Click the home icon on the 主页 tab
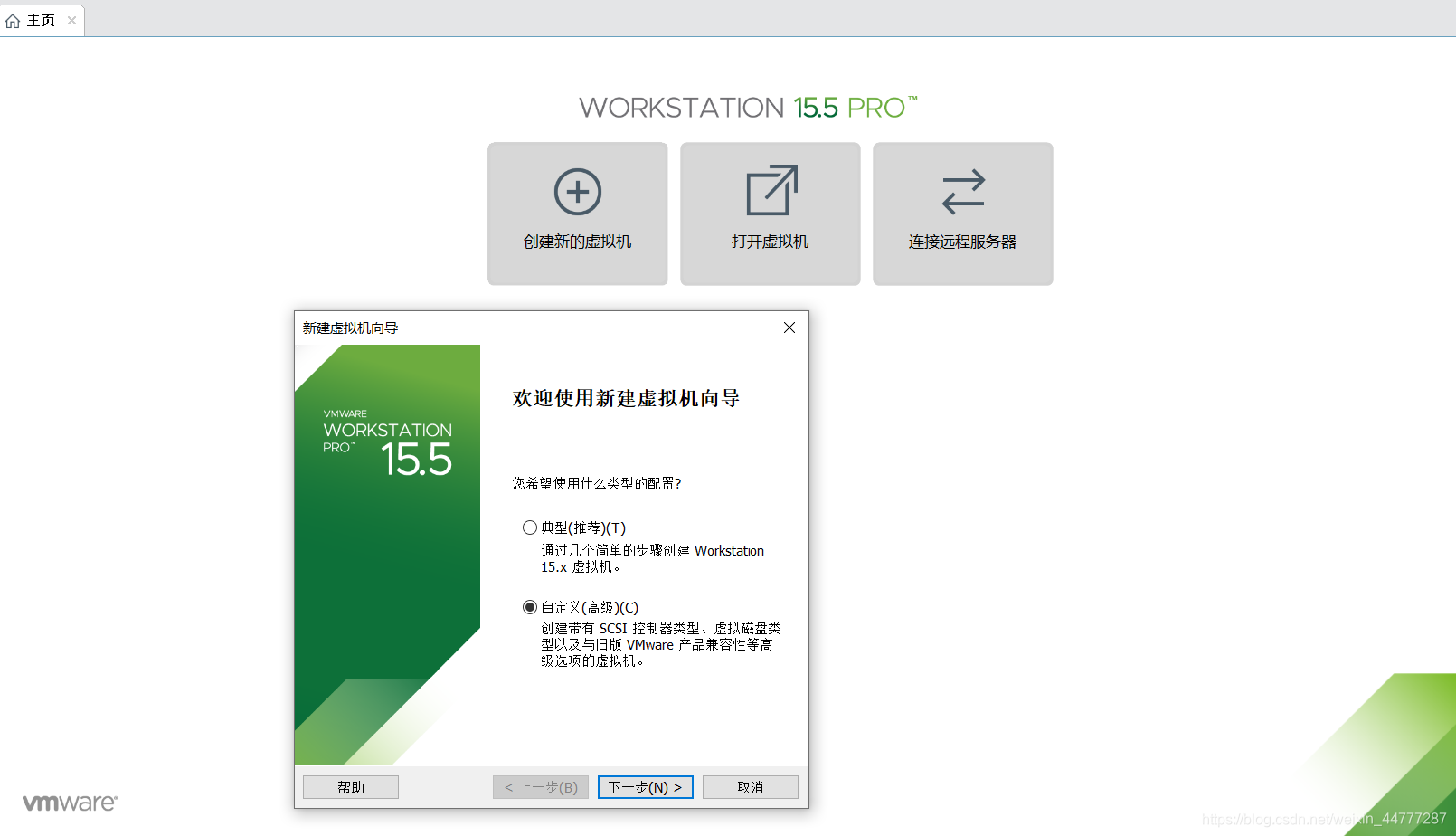Screen dimensions: 1456x836 click(x=13, y=21)
